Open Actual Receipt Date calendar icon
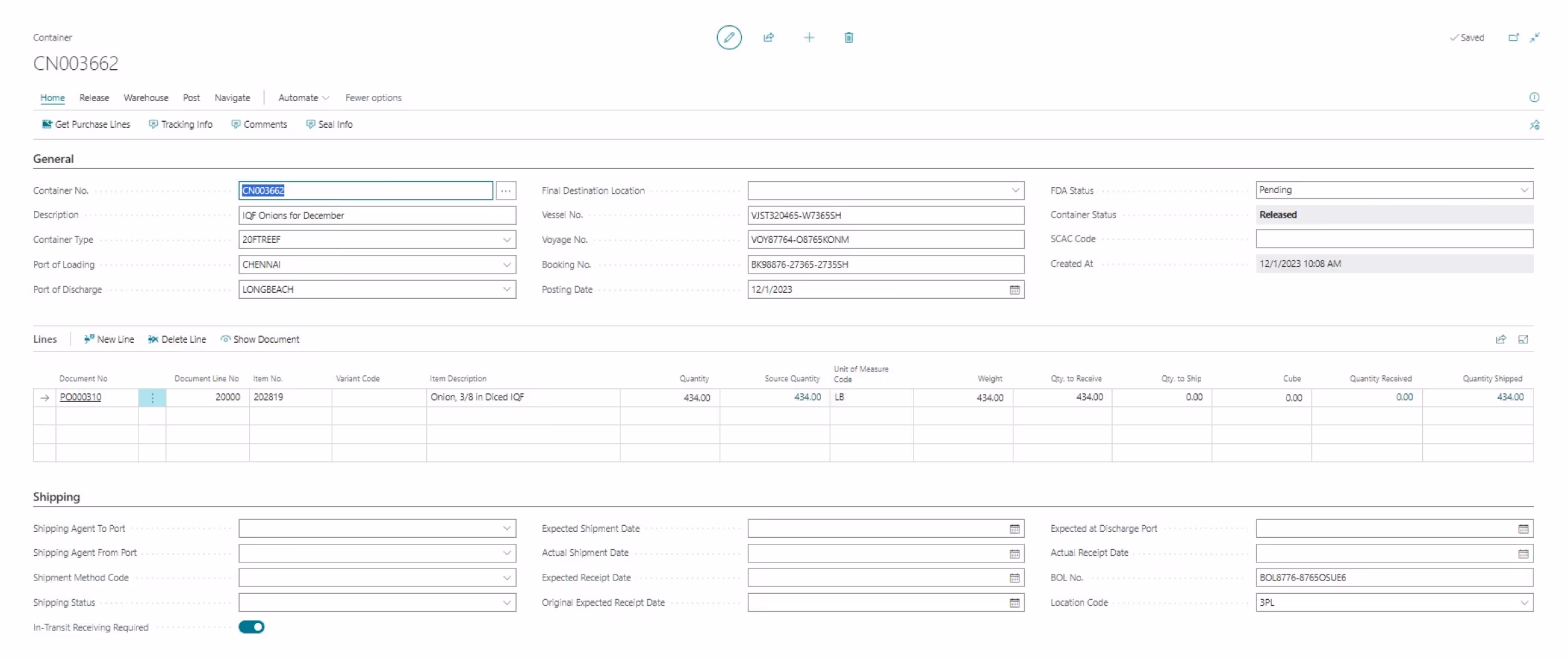Image resolution: width=1568 pixels, height=659 pixels. (1523, 553)
